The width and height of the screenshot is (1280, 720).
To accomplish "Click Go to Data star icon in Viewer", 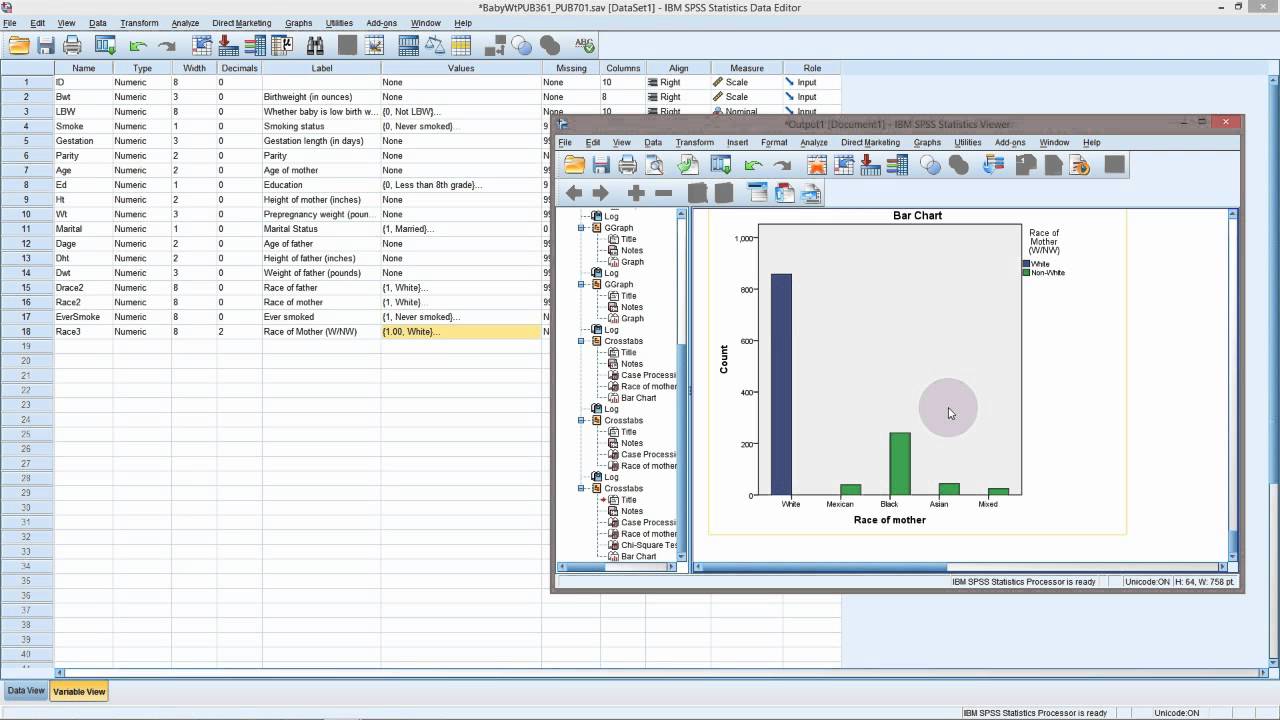I will point(817,165).
